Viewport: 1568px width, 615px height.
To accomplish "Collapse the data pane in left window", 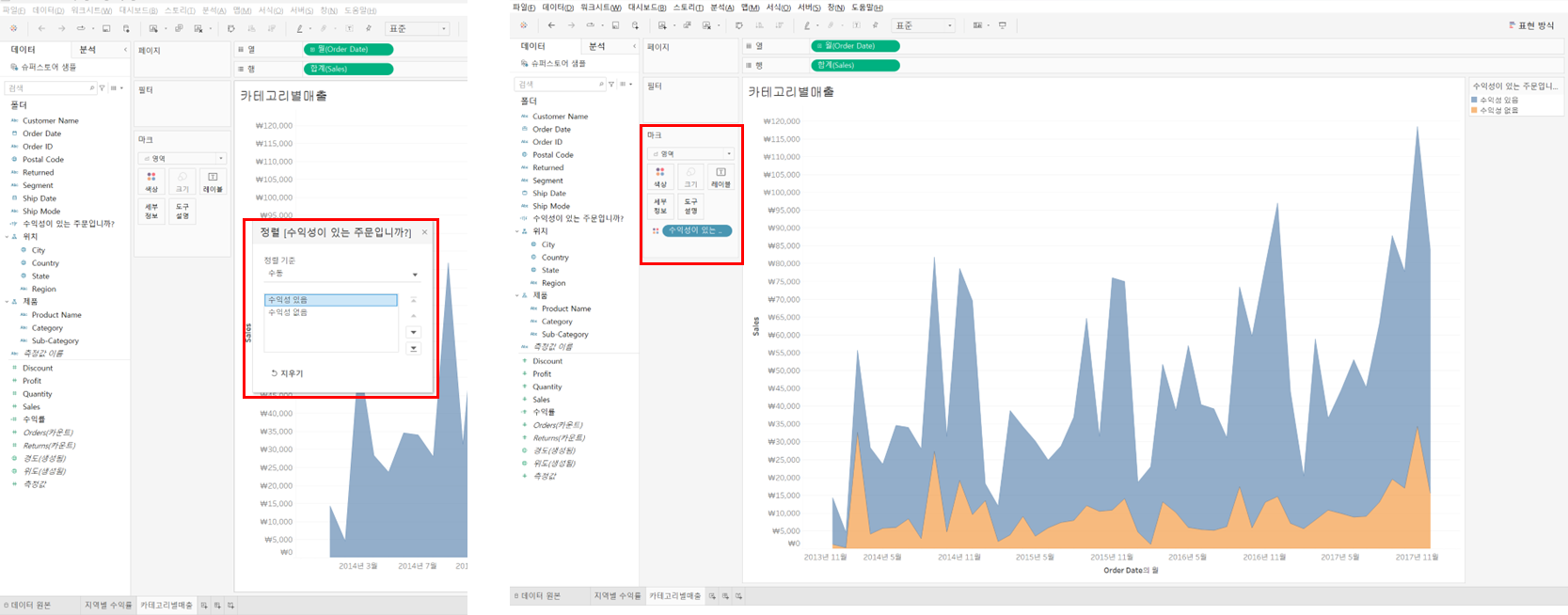I will tap(125, 49).
